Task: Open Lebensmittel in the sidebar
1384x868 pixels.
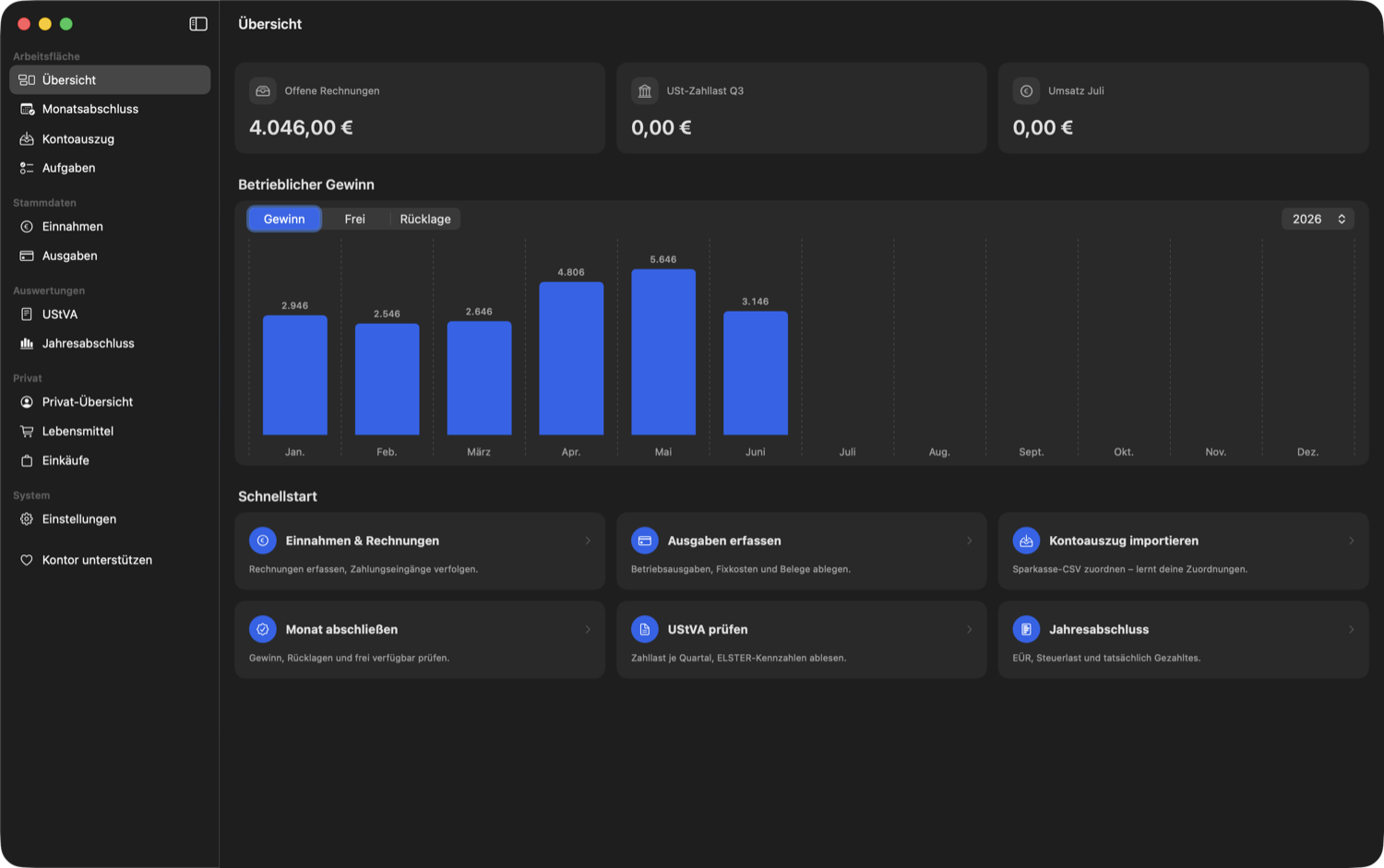Action: tap(110, 431)
